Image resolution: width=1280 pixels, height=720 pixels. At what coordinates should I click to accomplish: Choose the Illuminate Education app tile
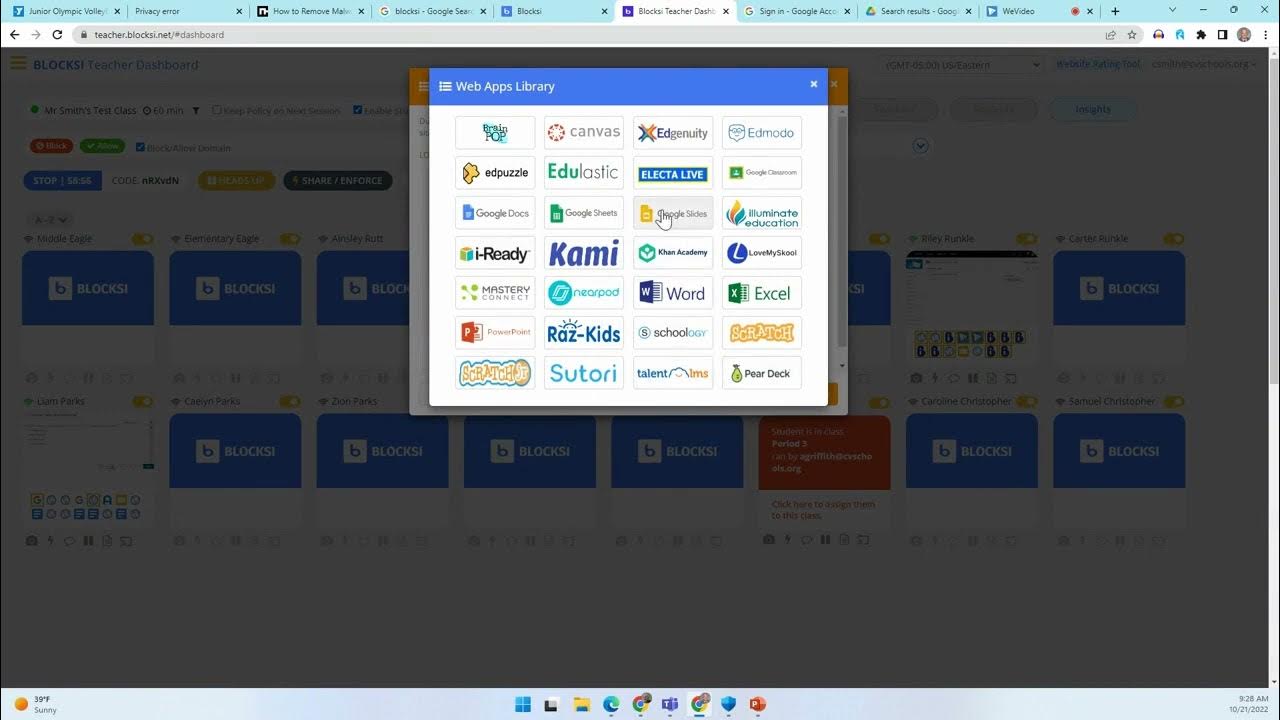tap(762, 213)
